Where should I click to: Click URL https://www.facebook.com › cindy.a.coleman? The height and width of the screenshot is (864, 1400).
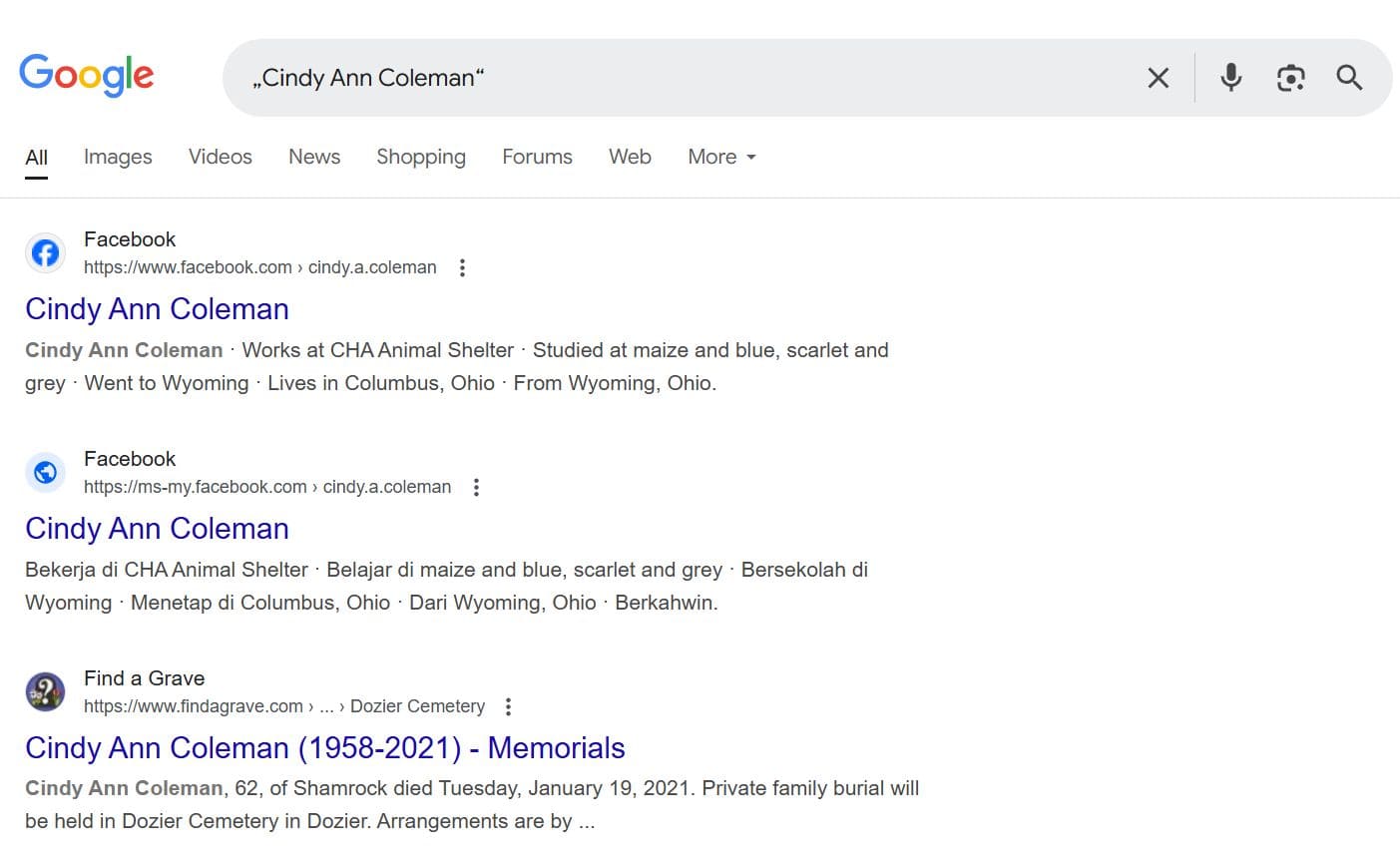(260, 267)
